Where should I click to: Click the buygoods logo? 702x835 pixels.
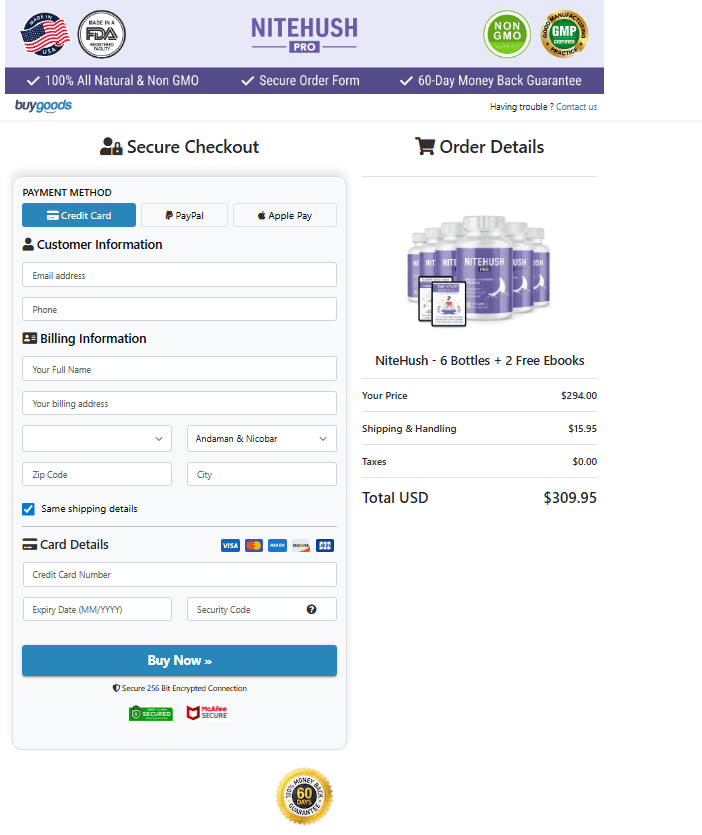coord(43,104)
